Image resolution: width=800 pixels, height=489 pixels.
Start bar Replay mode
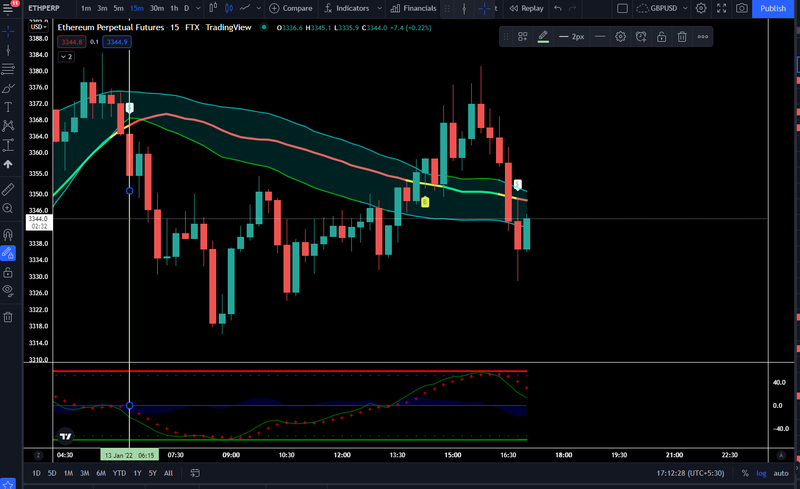(527, 8)
